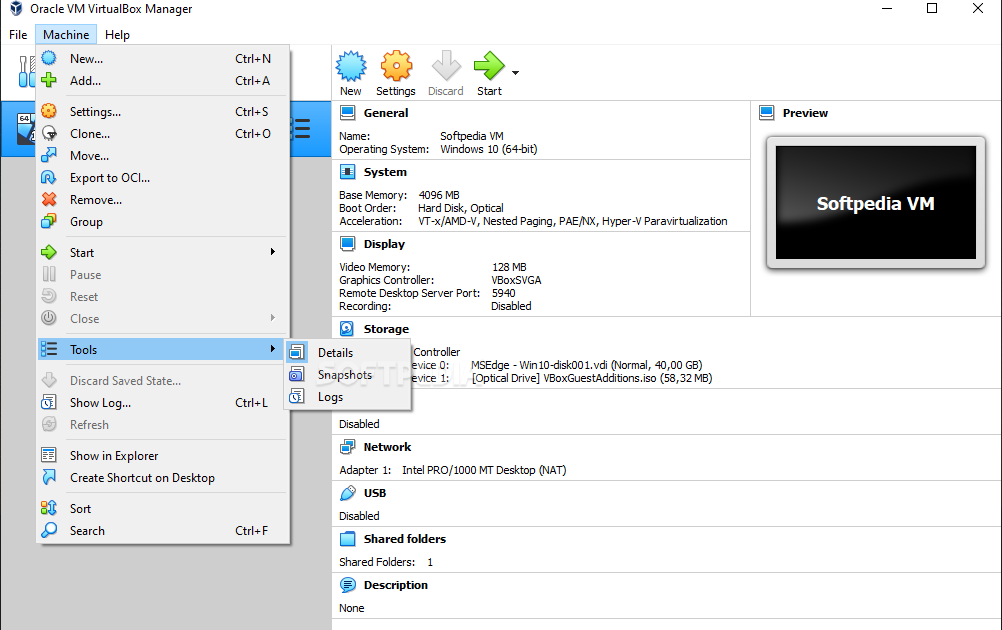Click the Clone sheep icon in menu
The height and width of the screenshot is (630, 1002).
(x=49, y=133)
